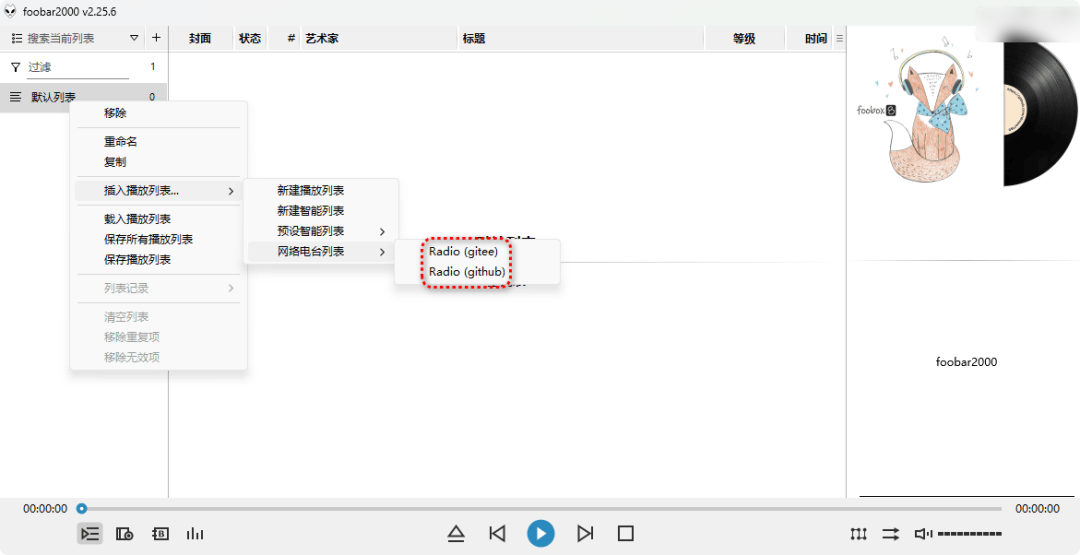Toggle the playlist view icon
This screenshot has height=555, width=1080.
coord(90,534)
